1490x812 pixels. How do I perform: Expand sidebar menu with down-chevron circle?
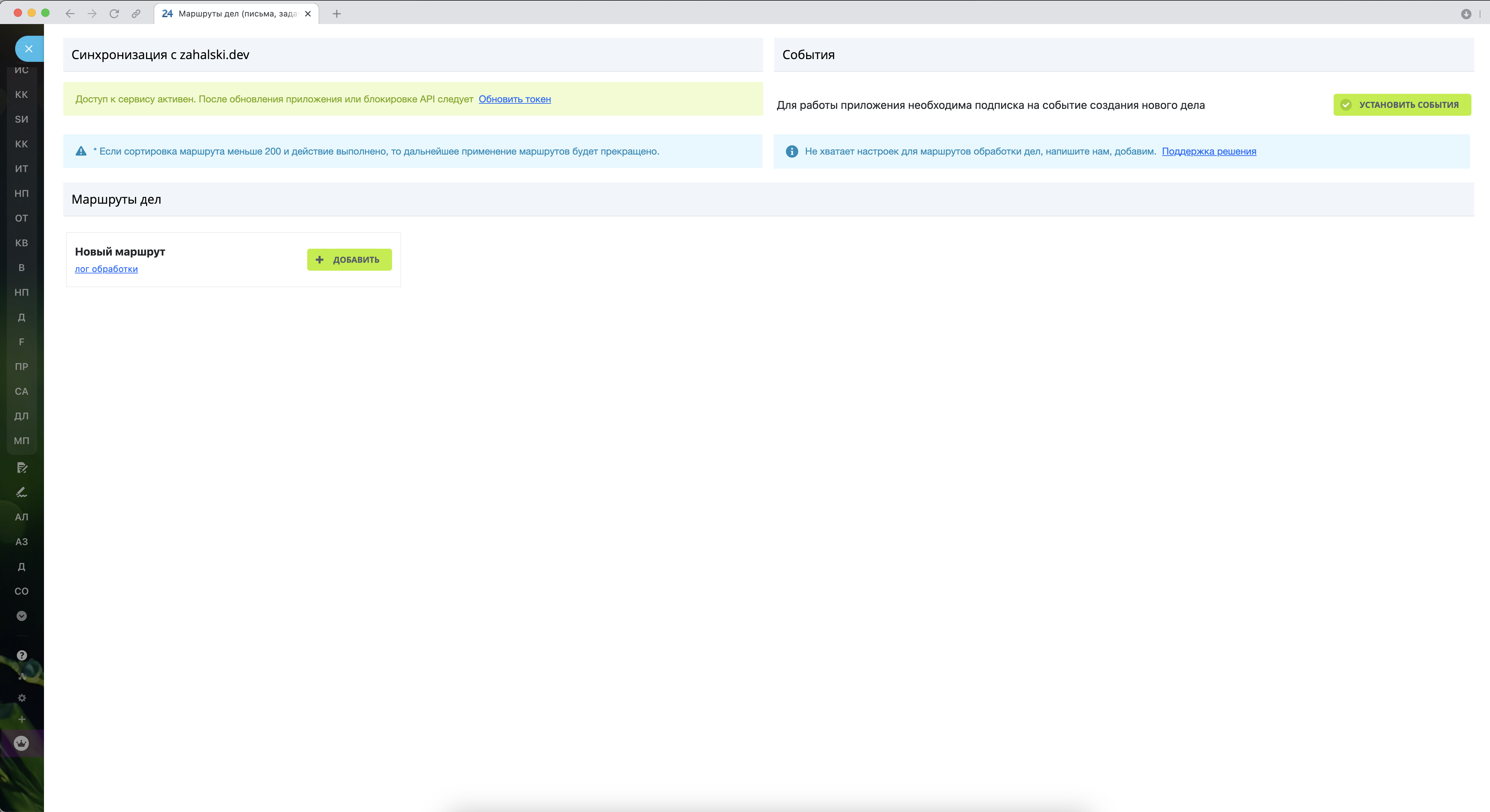point(21,616)
